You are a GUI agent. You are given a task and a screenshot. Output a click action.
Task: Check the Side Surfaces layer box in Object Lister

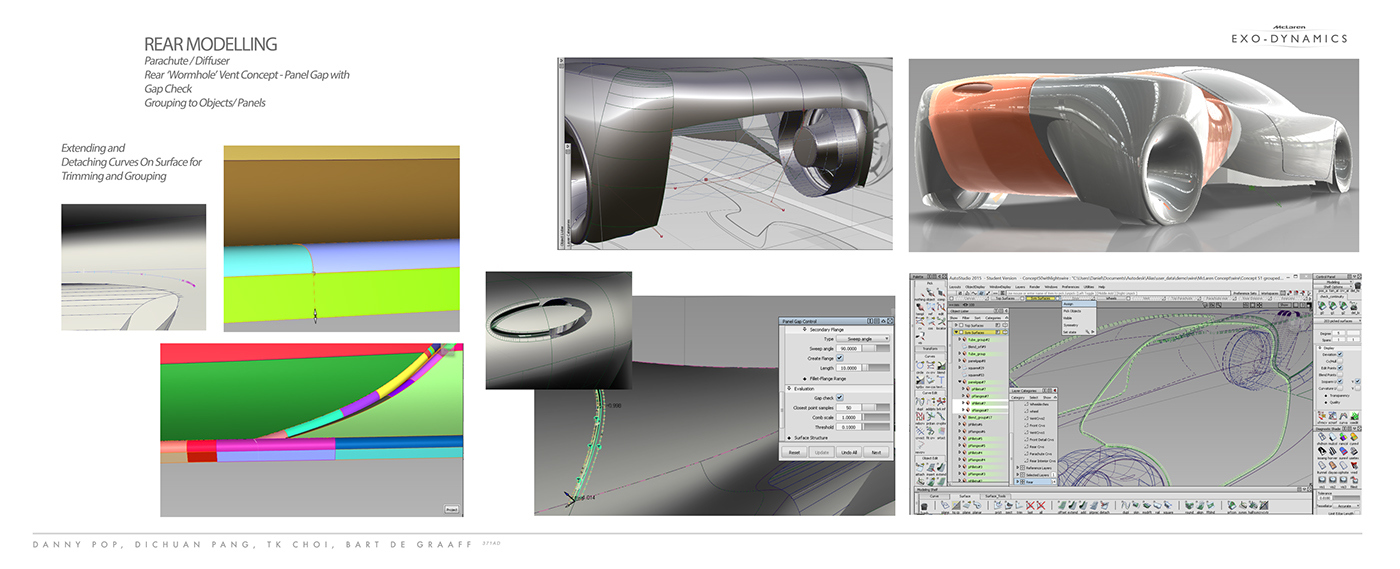tap(961, 332)
